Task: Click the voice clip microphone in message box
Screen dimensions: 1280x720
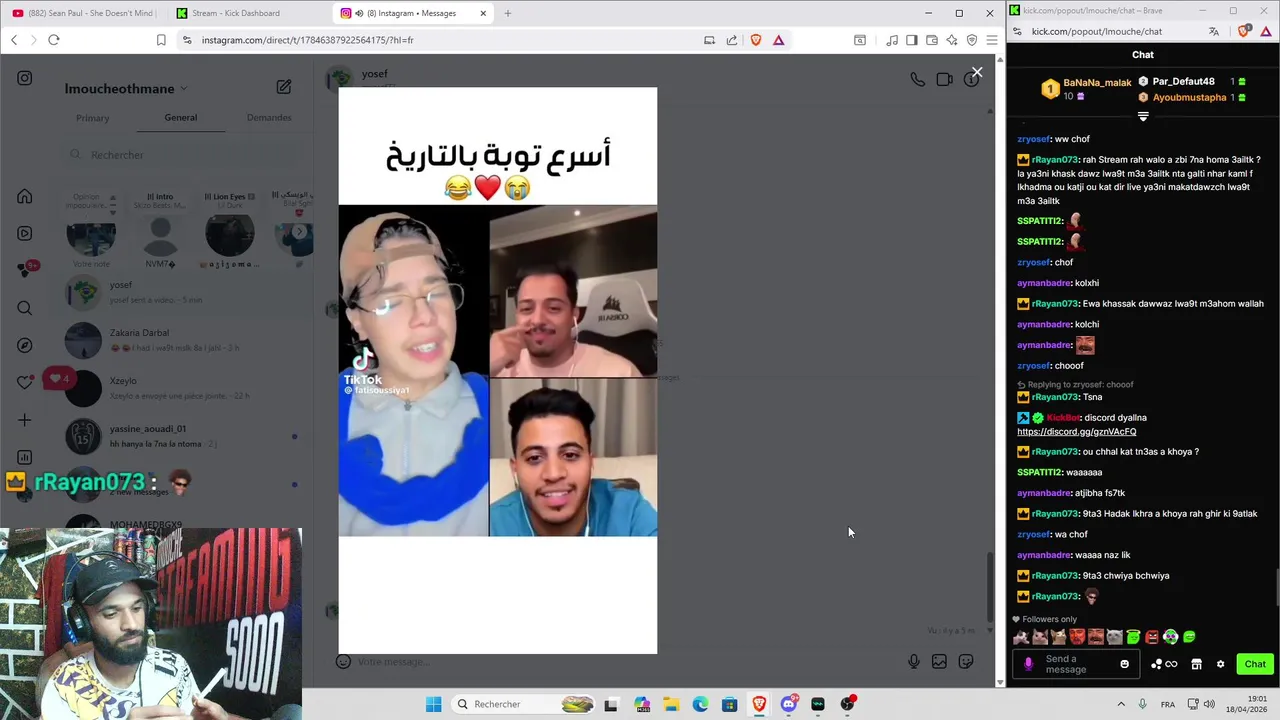Action: (x=913, y=661)
